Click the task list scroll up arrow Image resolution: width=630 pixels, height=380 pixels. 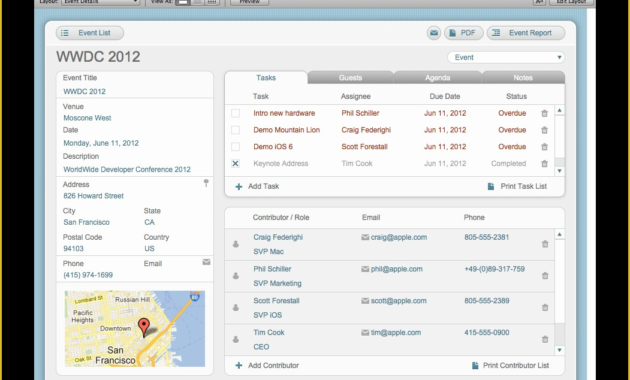pyautogui.click(x=559, y=110)
